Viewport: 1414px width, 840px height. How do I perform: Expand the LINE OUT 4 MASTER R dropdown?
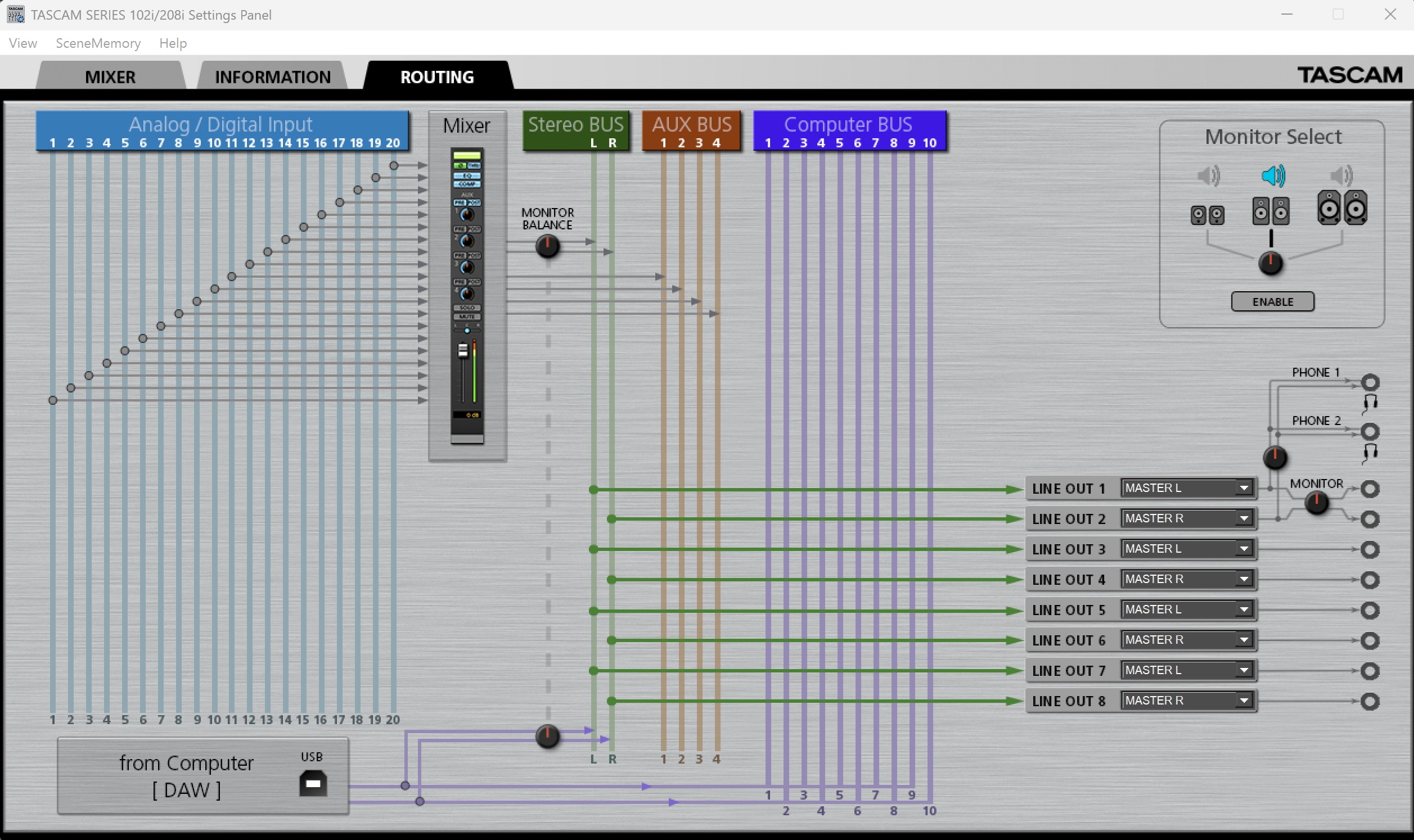point(1187,579)
